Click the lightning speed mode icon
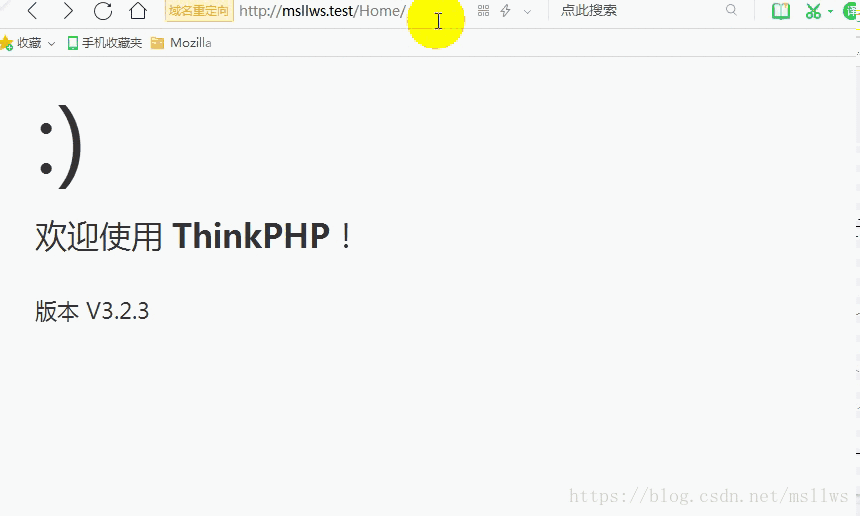The image size is (860, 516). (x=506, y=11)
